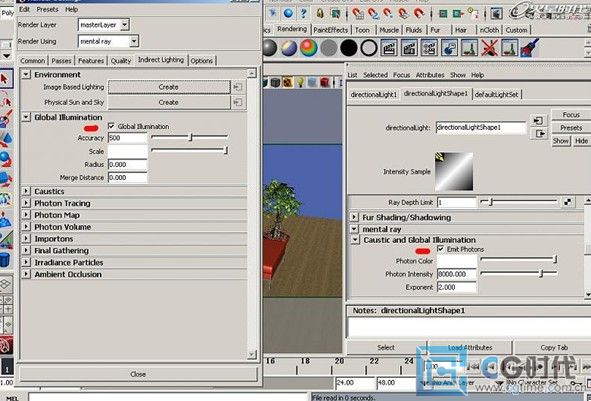Choose the Scale tool in toolbox
This screenshot has height=401, width=591.
pos(5,179)
